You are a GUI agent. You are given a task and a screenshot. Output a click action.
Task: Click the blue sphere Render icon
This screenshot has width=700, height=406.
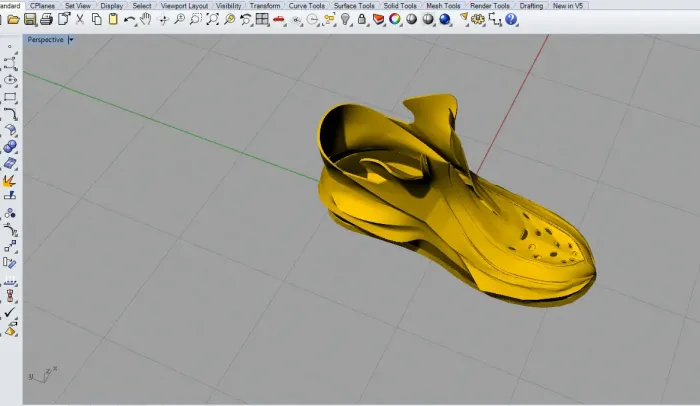445,20
